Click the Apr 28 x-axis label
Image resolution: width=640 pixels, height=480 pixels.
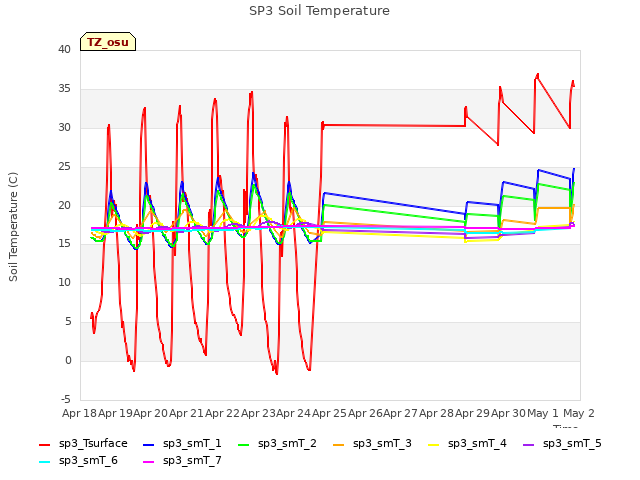point(436,413)
